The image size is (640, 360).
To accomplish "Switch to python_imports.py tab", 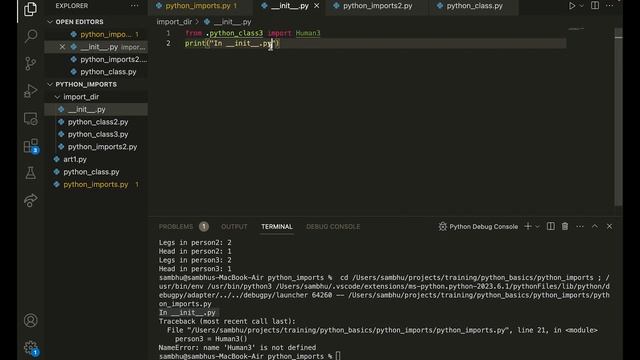I will (x=198, y=6).
